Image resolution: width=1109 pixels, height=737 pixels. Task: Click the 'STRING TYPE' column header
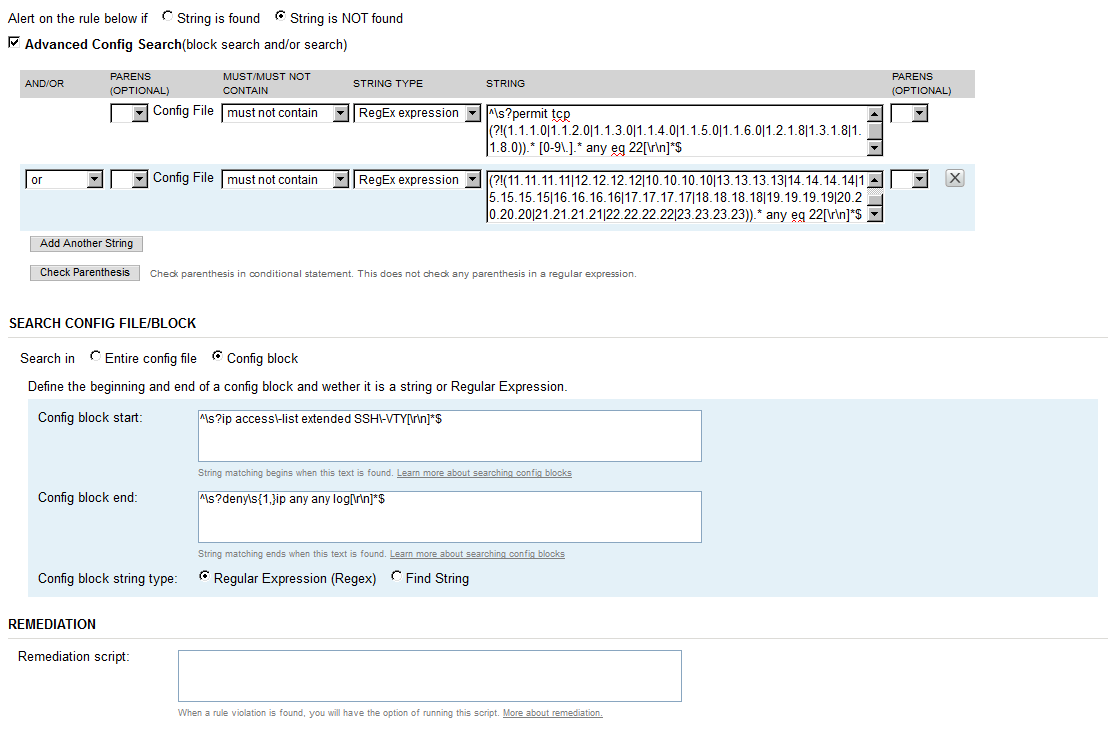tap(388, 83)
